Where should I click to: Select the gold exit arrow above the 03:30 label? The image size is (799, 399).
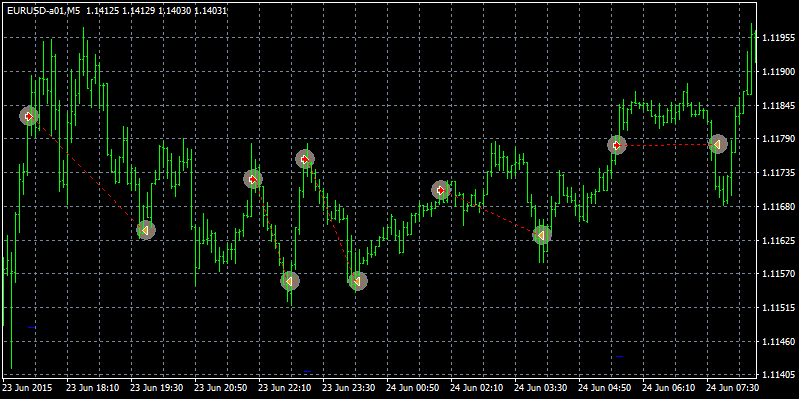point(542,235)
